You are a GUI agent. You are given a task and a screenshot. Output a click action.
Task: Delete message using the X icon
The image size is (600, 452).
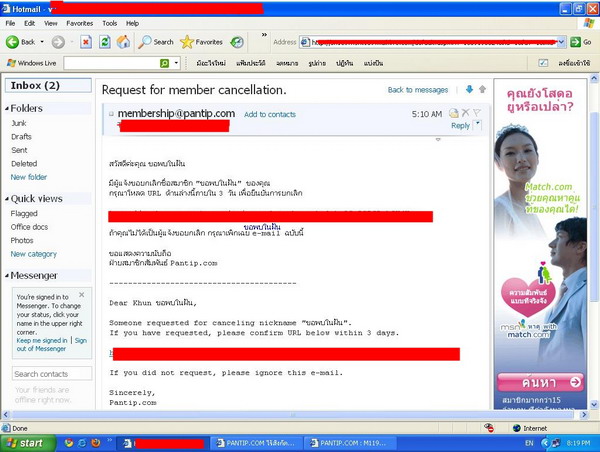click(466, 113)
